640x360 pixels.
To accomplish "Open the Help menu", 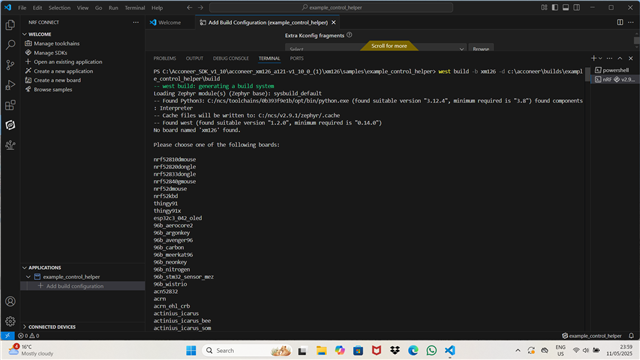I will (157, 8).
